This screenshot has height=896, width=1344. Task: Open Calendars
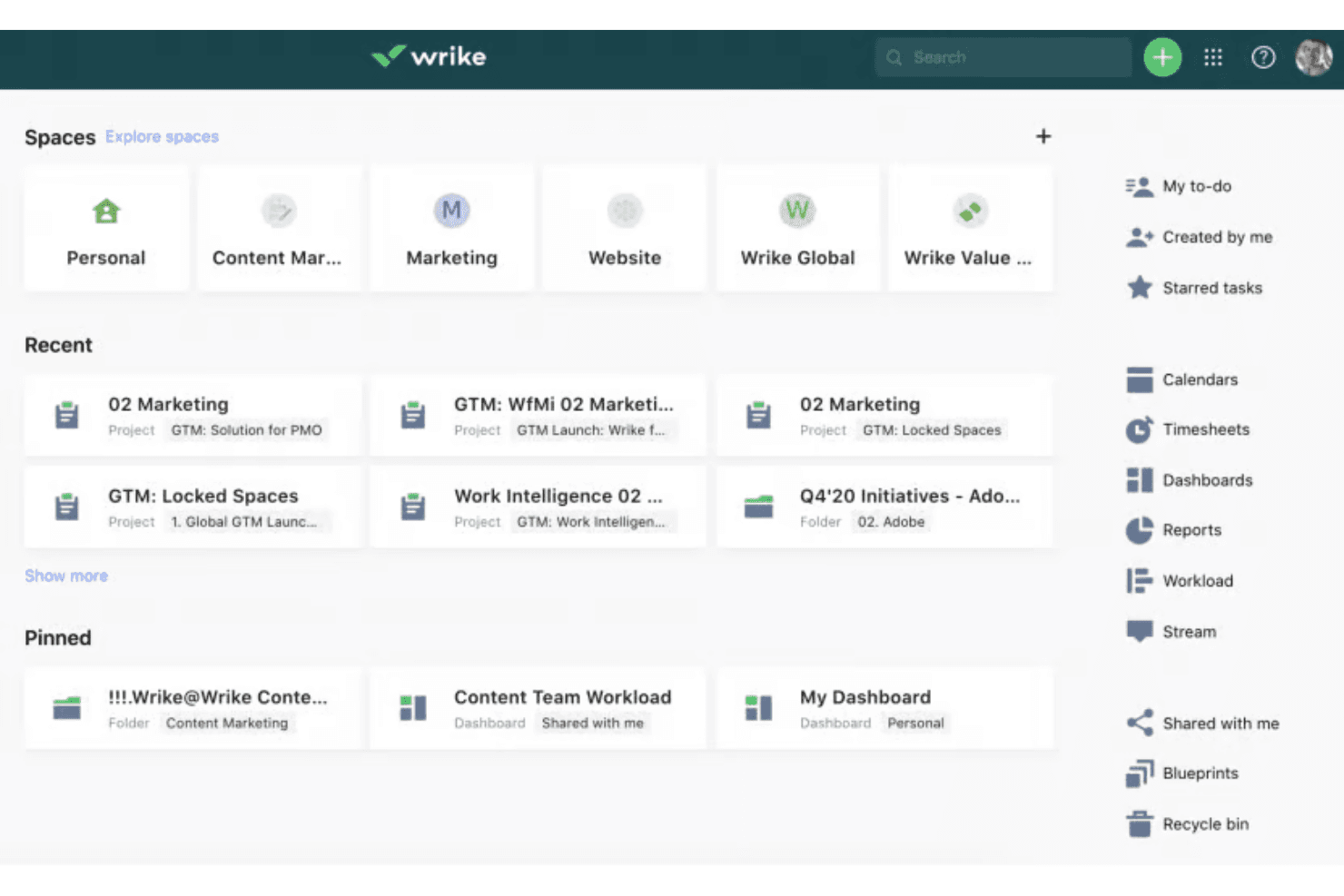1181,379
